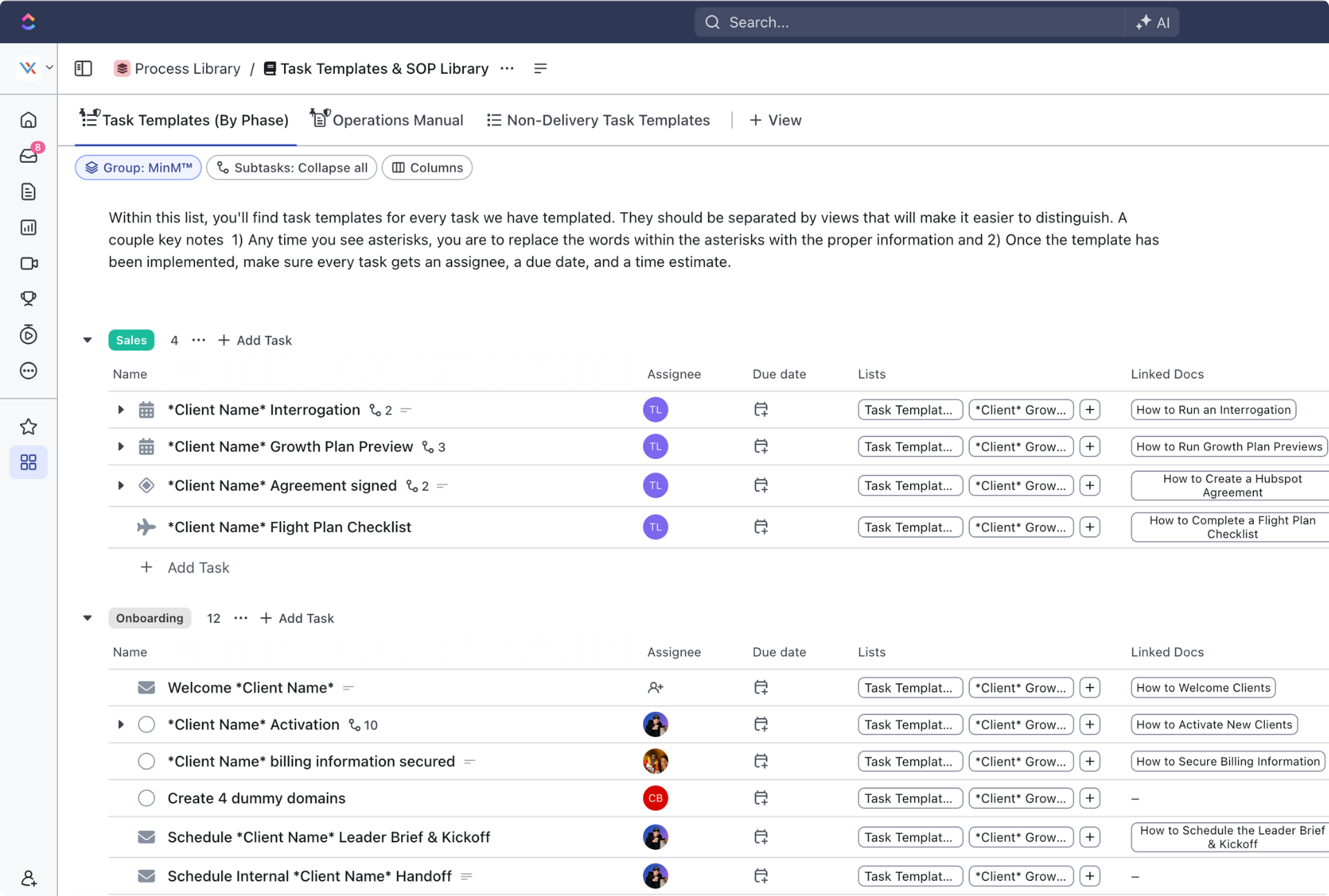Toggle status circle for billing information secured task
The width and height of the screenshot is (1329, 896).
click(146, 762)
